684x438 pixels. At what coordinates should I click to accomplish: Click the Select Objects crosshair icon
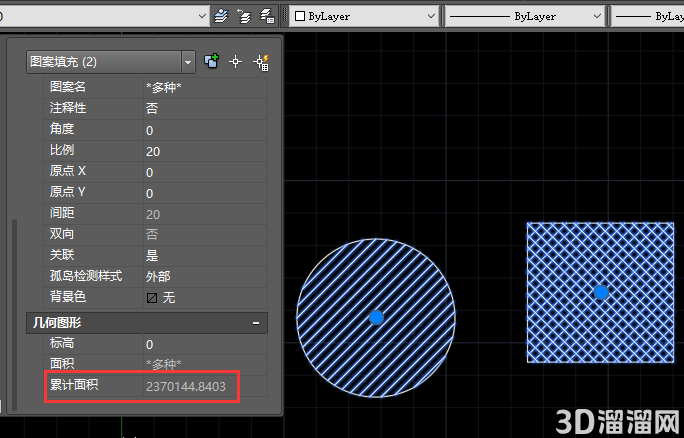236,62
